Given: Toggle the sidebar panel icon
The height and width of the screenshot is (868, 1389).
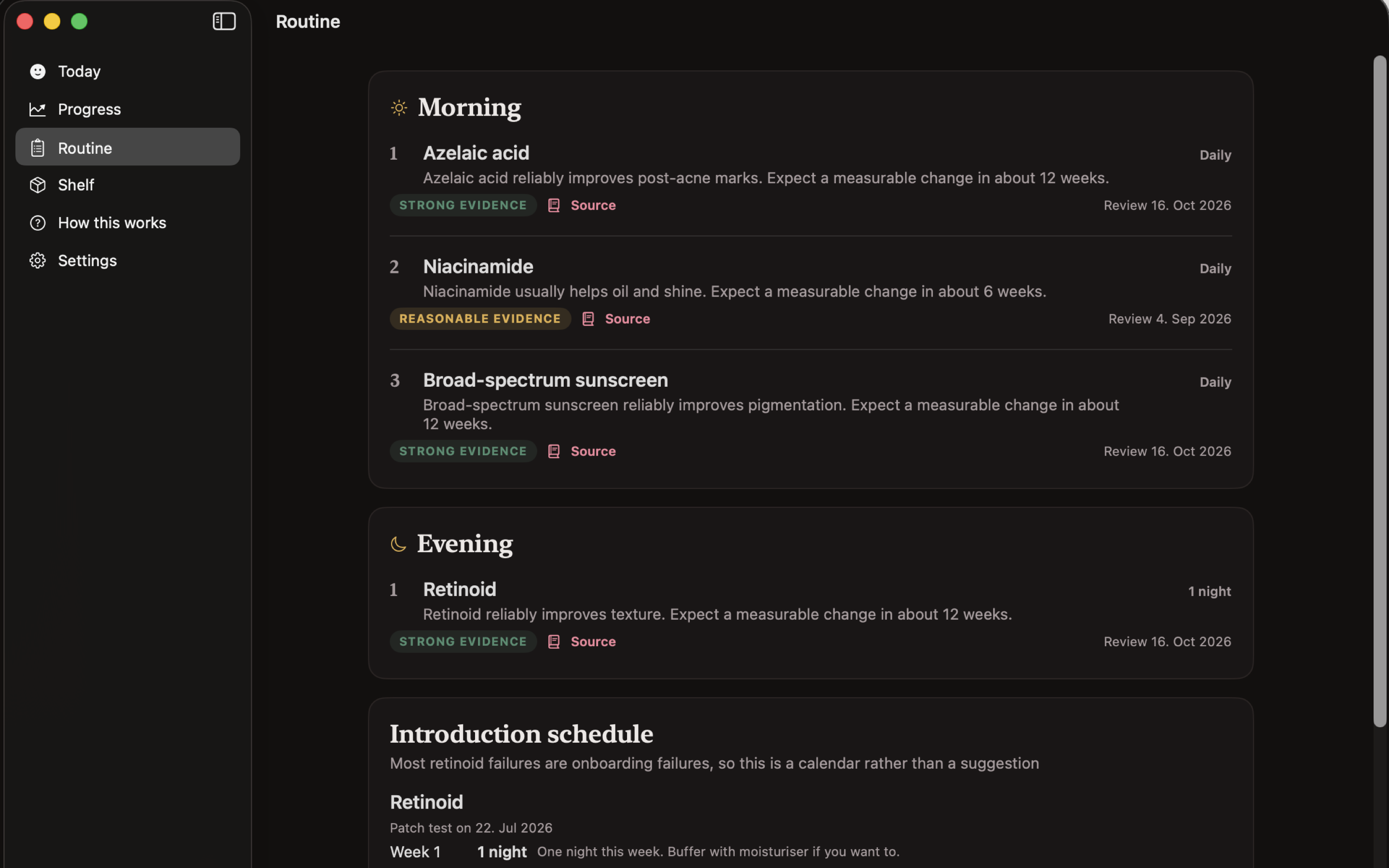Looking at the screenshot, I should [x=224, y=21].
